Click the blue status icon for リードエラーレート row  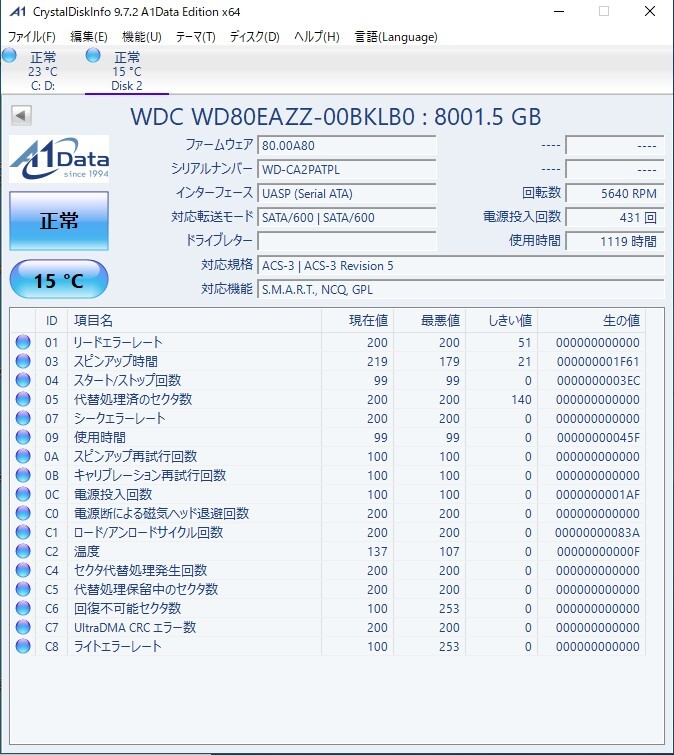pyautogui.click(x=23, y=343)
